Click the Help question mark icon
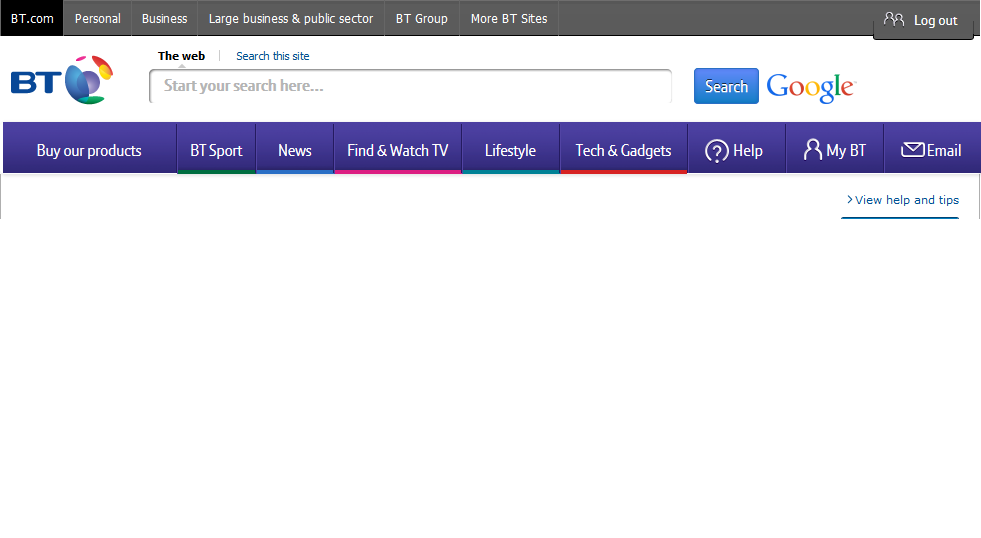 [x=716, y=151]
